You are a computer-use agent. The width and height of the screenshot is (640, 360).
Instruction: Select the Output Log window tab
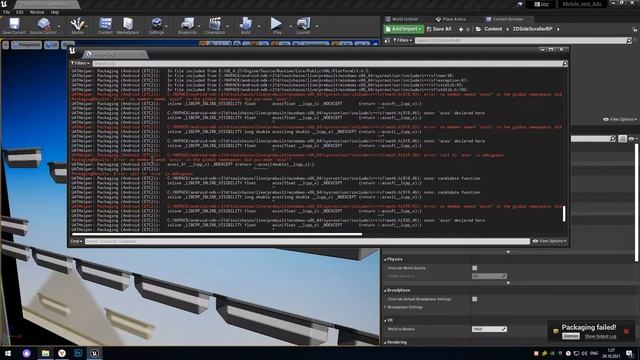point(115,54)
